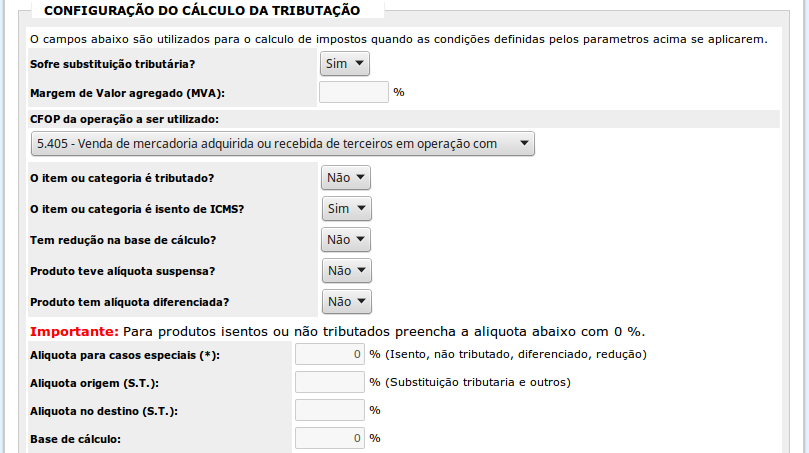Select the 'Aliquota no destino (S.T.)' field
The width and height of the screenshot is (809, 453).
click(x=330, y=410)
